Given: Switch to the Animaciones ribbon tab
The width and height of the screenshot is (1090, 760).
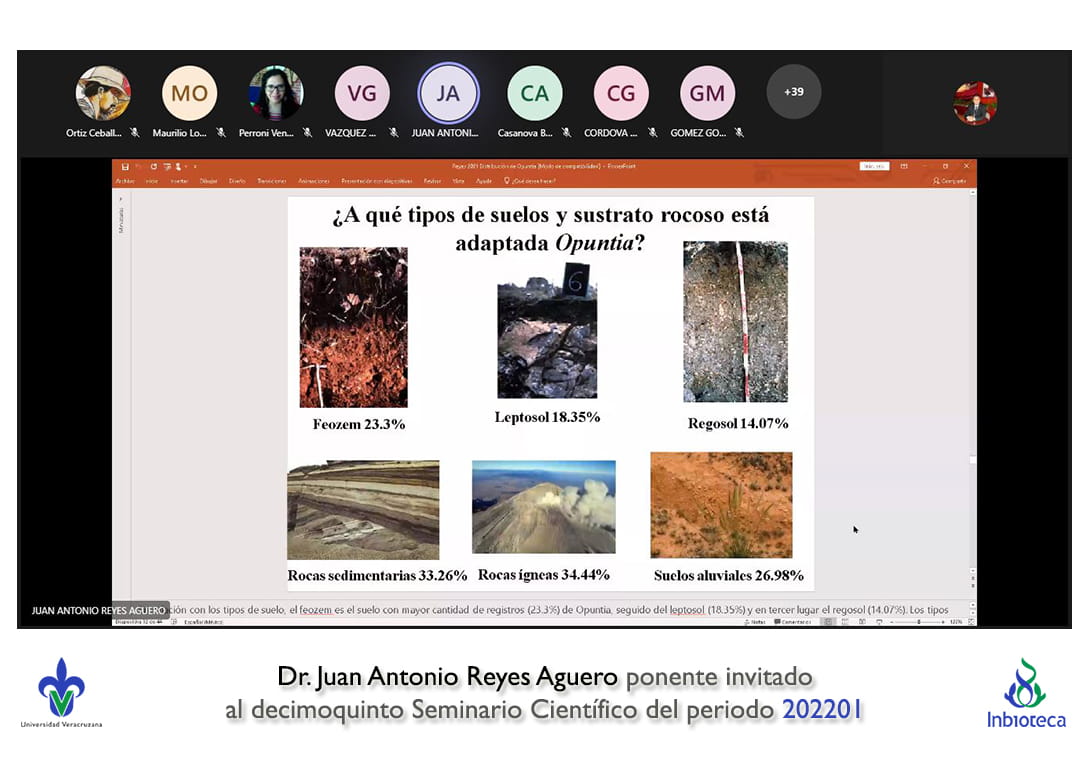Looking at the screenshot, I should coord(314,181).
